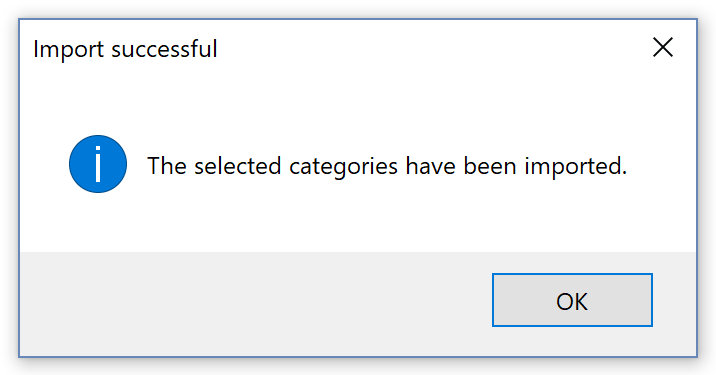The image size is (716, 375).
Task: Click the word 'Import' in the title
Action: click(x=68, y=50)
